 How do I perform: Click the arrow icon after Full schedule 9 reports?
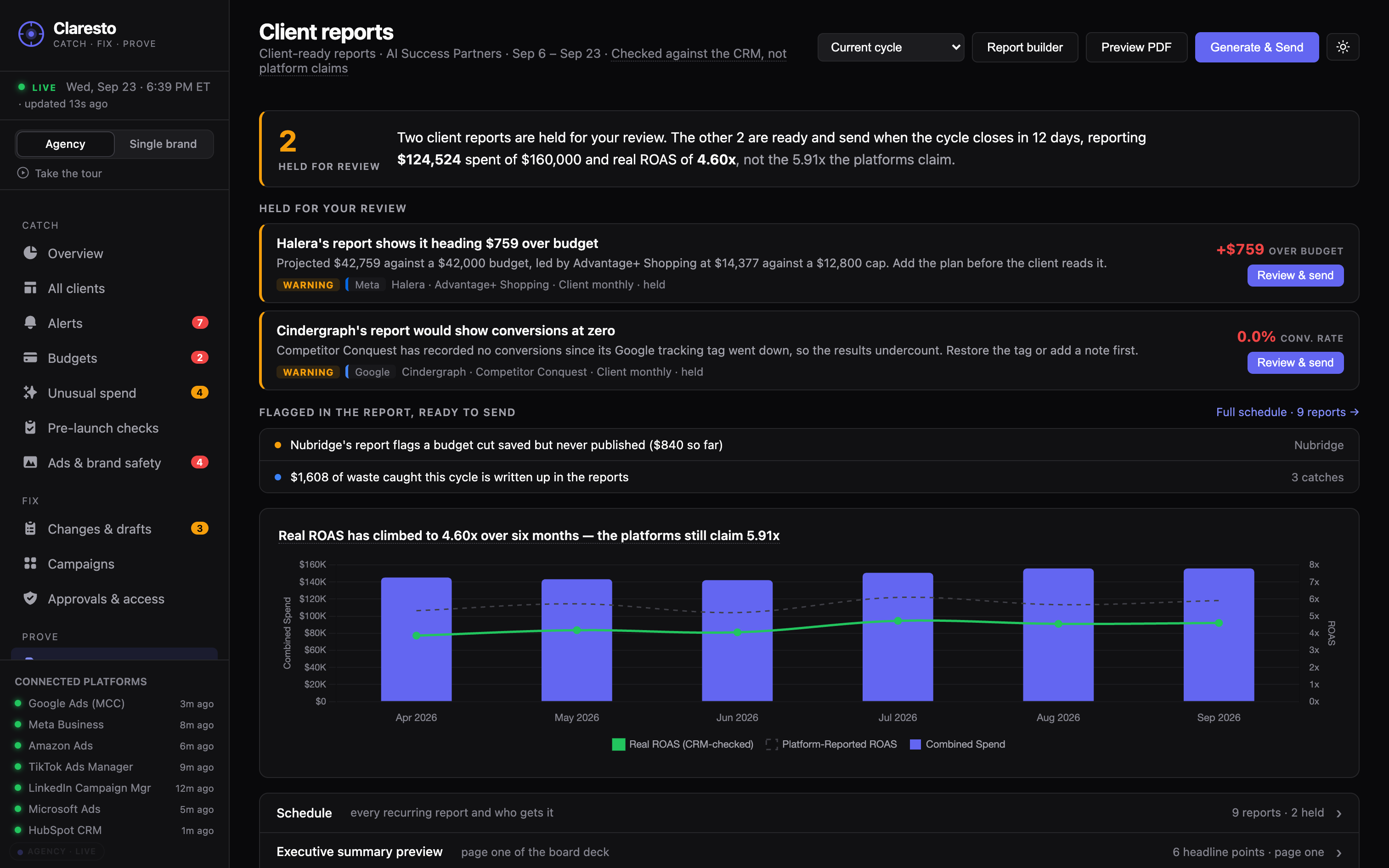[x=1355, y=412]
